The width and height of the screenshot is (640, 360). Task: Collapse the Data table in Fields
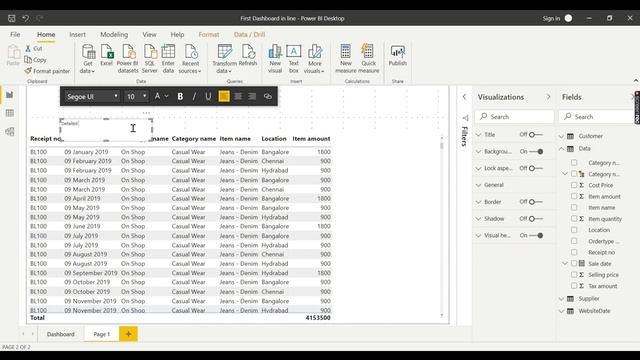pos(561,149)
